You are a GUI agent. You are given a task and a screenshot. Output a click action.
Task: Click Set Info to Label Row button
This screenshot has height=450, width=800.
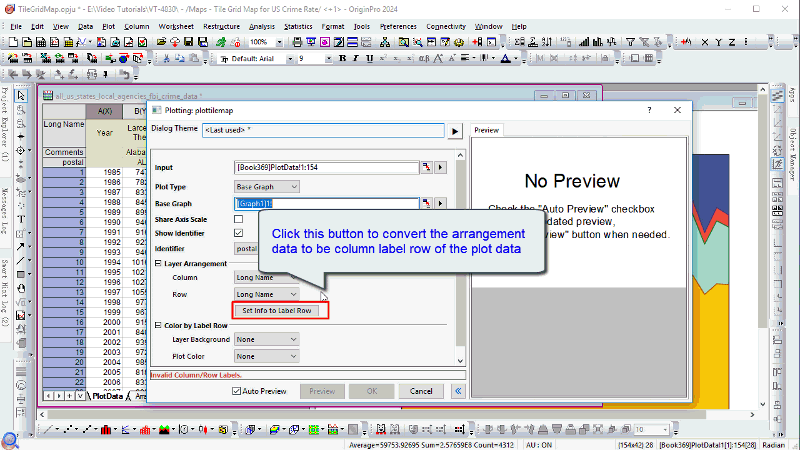pyautogui.click(x=278, y=311)
